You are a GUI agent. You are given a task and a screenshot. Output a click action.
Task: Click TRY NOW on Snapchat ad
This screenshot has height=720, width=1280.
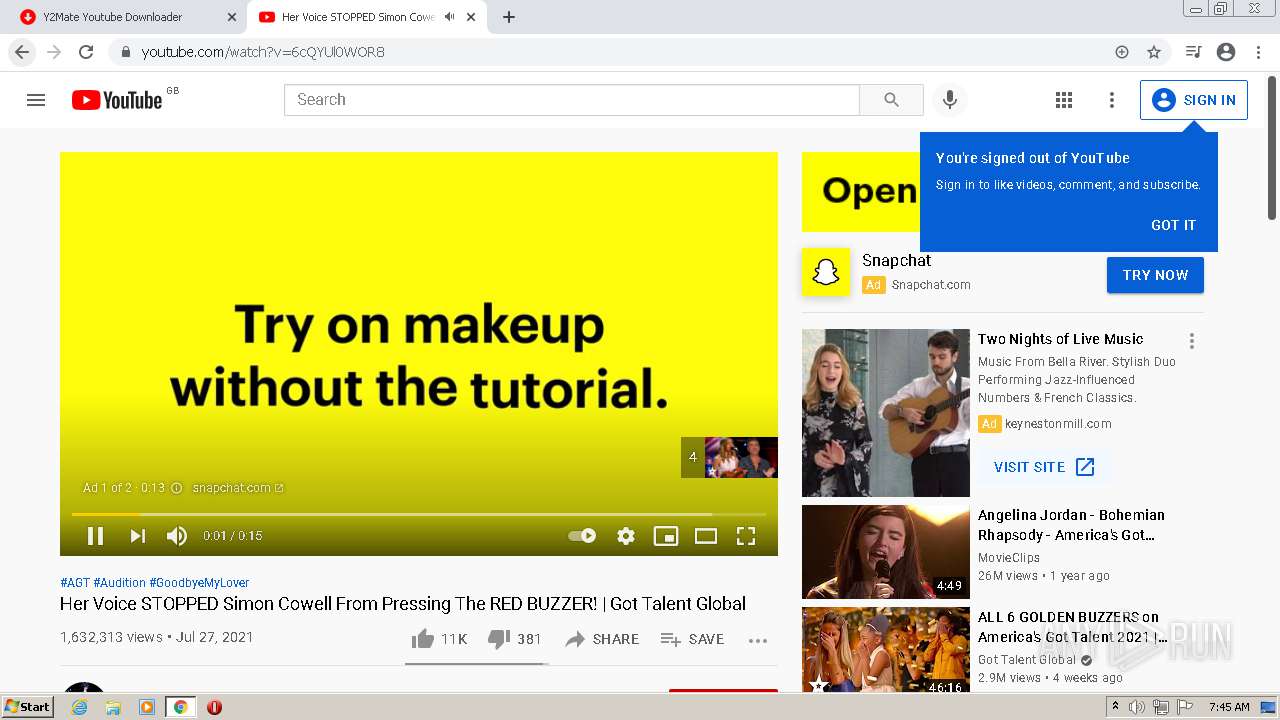[x=1155, y=275]
